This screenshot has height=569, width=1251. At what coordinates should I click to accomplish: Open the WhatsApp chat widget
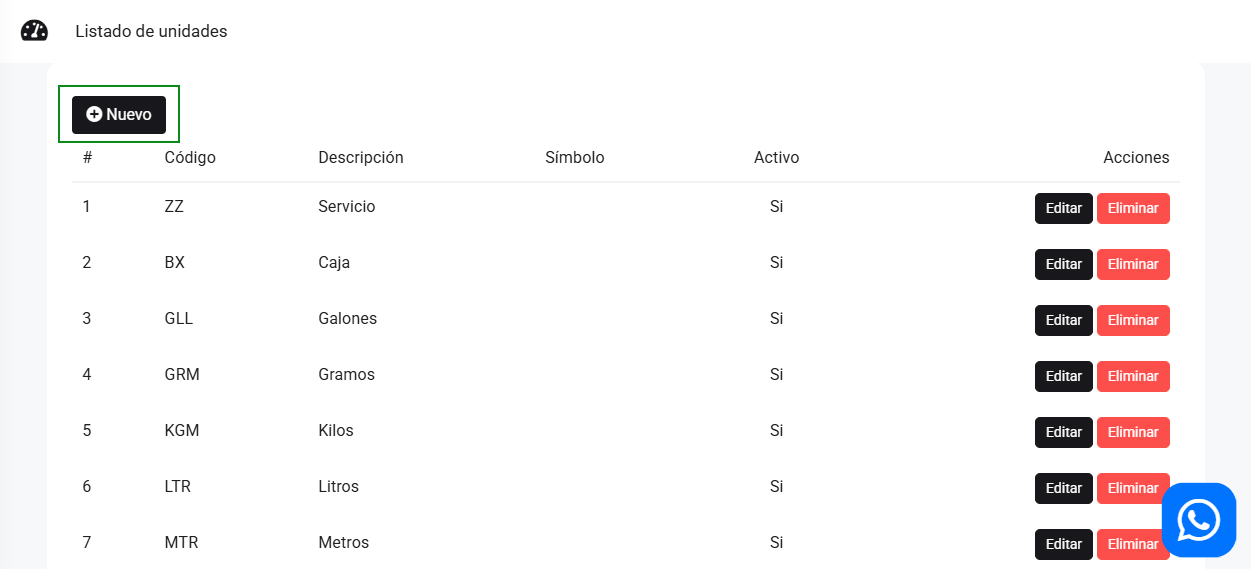coord(1198,520)
